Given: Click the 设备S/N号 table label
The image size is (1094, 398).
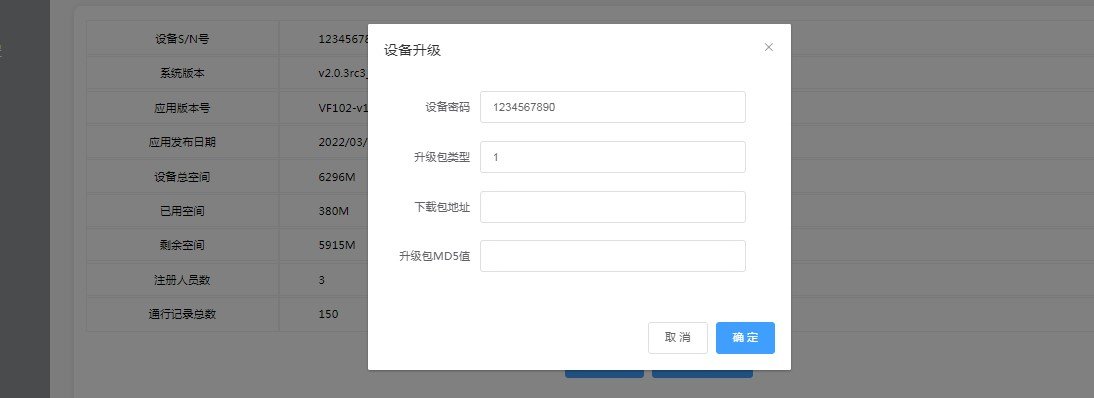Looking at the screenshot, I should [182, 39].
